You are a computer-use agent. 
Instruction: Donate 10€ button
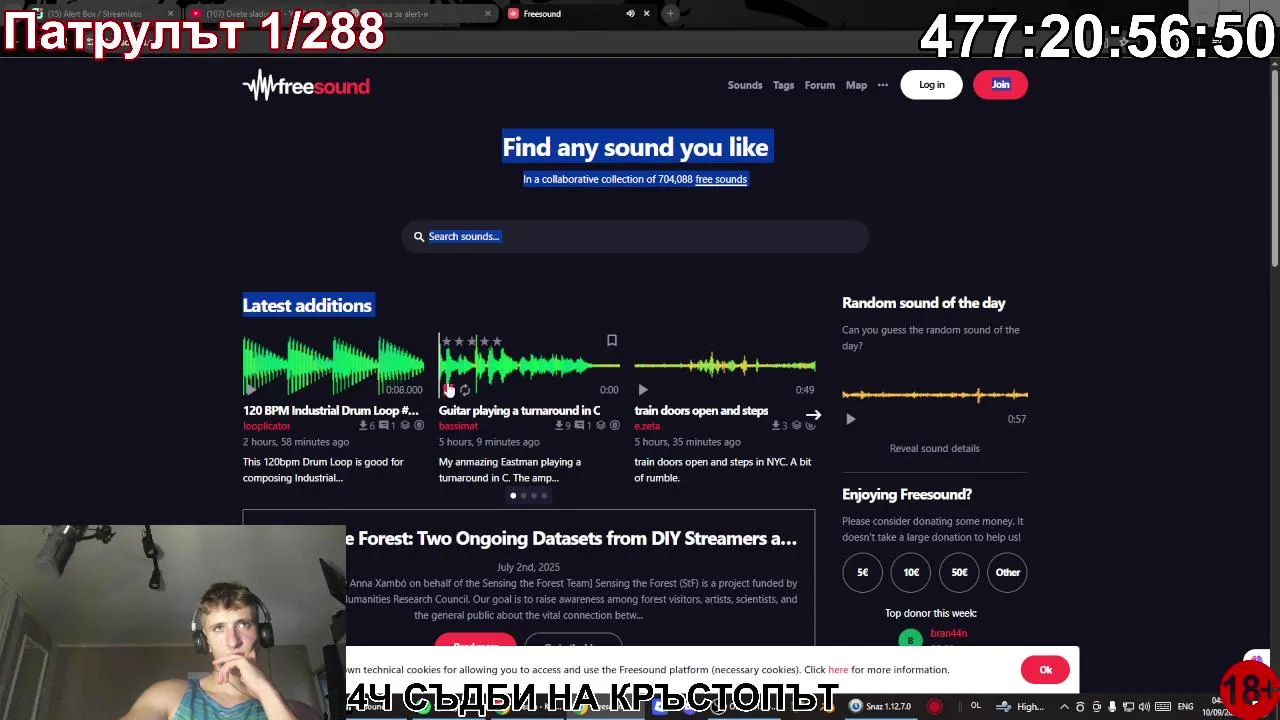pyautogui.click(x=910, y=572)
